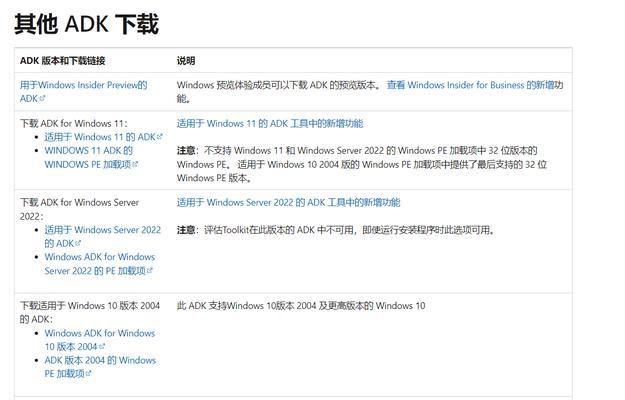Click the external-link icon after WINDOWS PE 加载项
625x400 pixels.
(x=135, y=164)
